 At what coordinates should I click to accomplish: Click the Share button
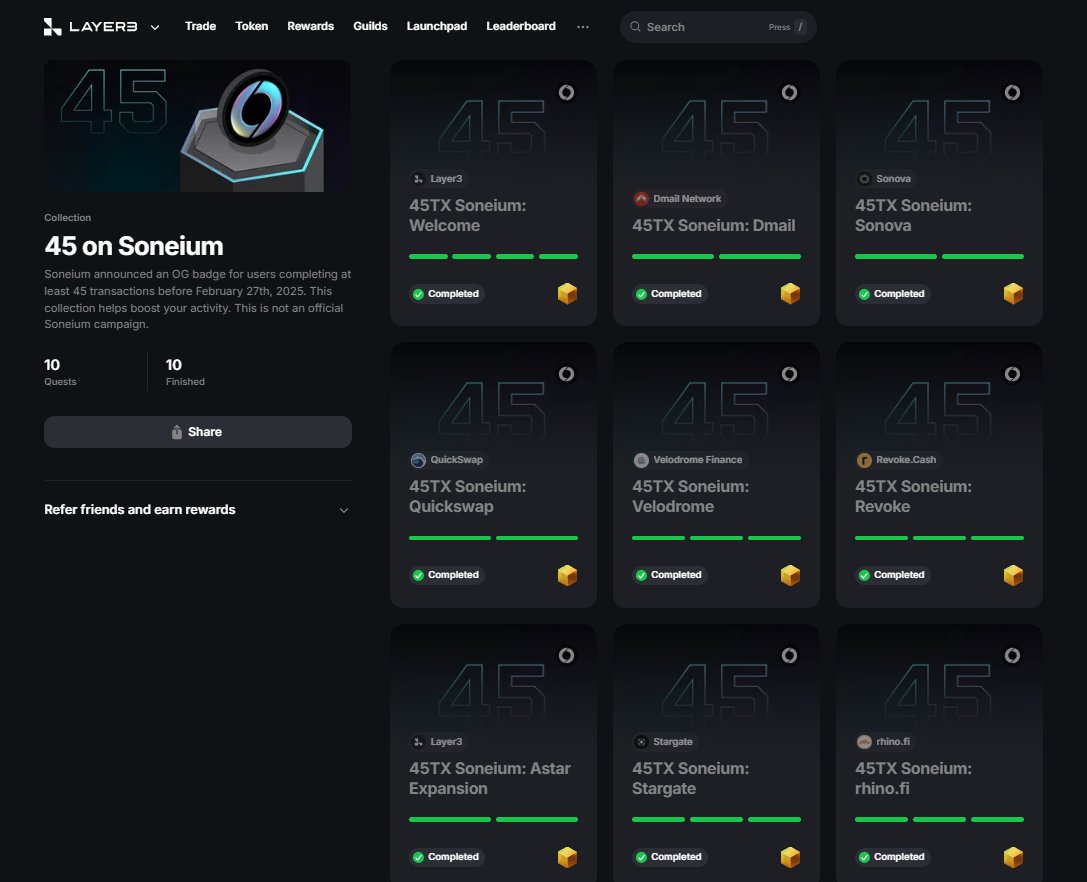pos(197,431)
